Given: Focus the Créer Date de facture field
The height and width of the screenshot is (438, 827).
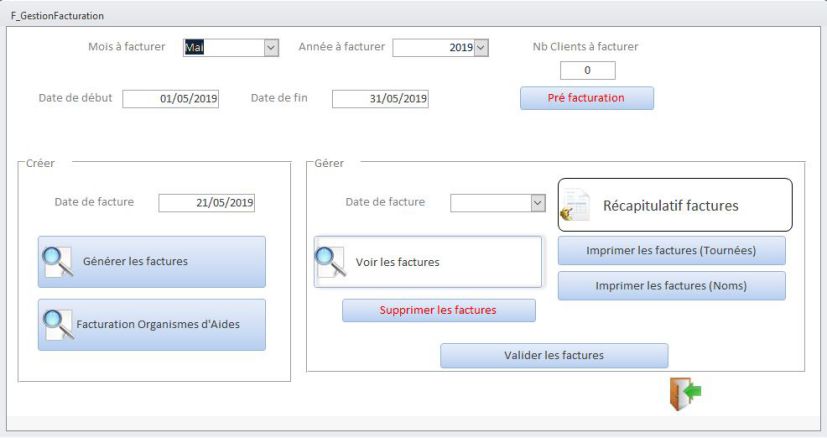Looking at the screenshot, I should point(207,203).
